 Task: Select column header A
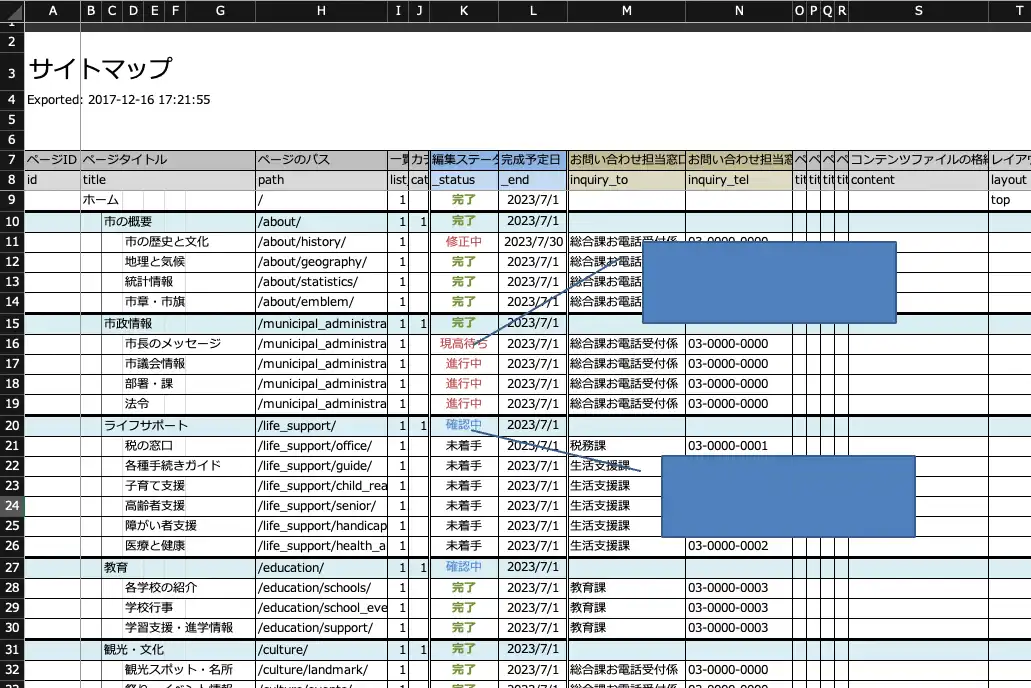pyautogui.click(x=52, y=11)
